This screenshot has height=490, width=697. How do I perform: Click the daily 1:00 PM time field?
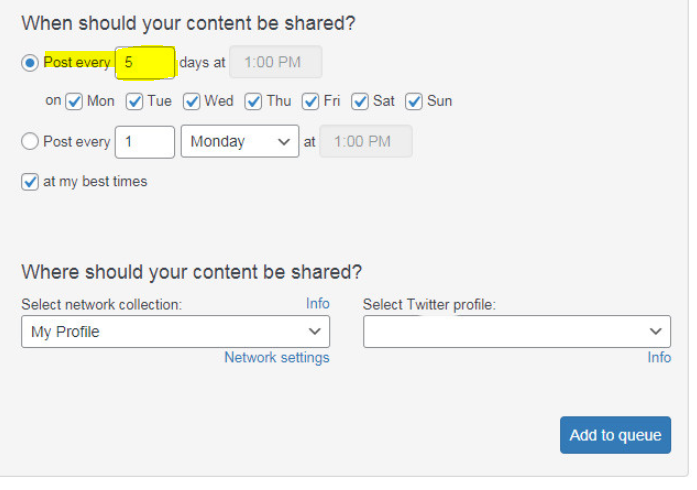point(276,62)
